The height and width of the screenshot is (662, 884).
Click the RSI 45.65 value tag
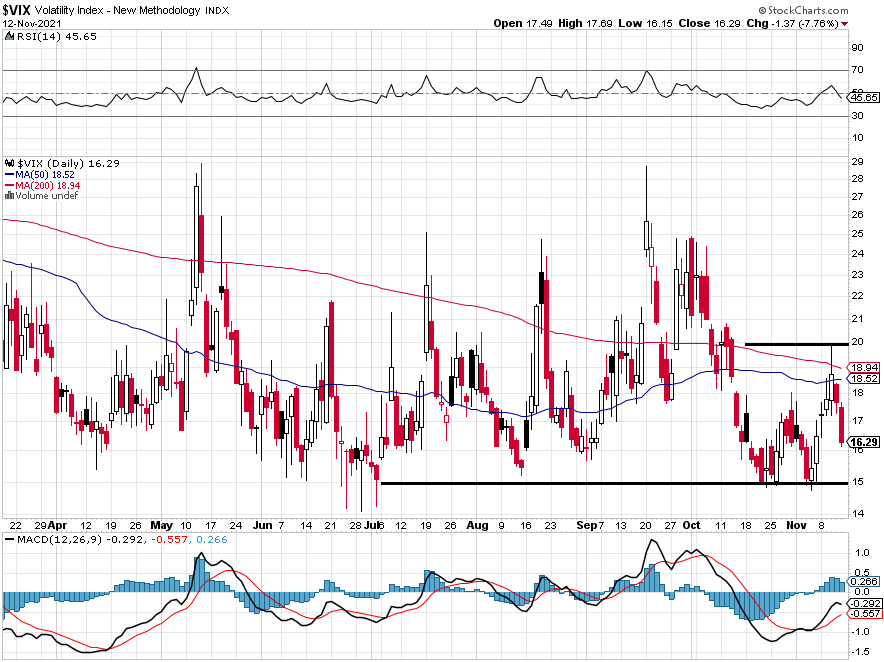864,98
